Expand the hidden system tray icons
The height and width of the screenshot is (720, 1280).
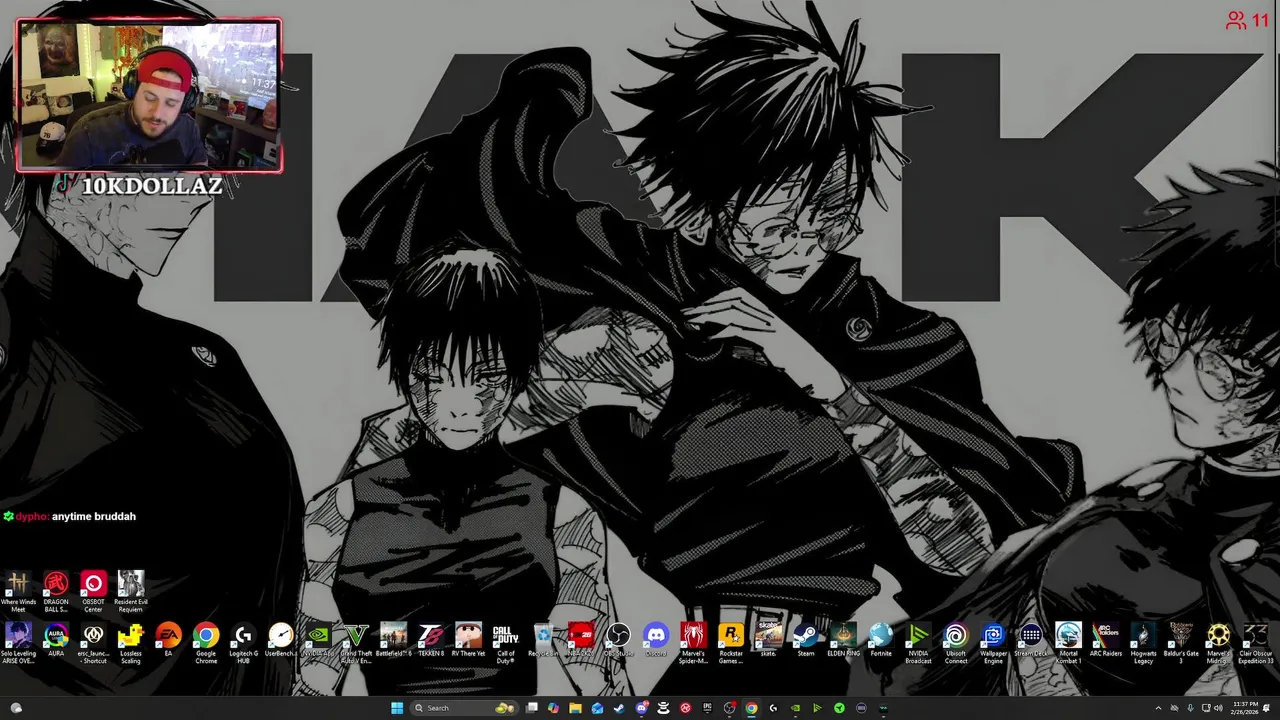(1158, 708)
